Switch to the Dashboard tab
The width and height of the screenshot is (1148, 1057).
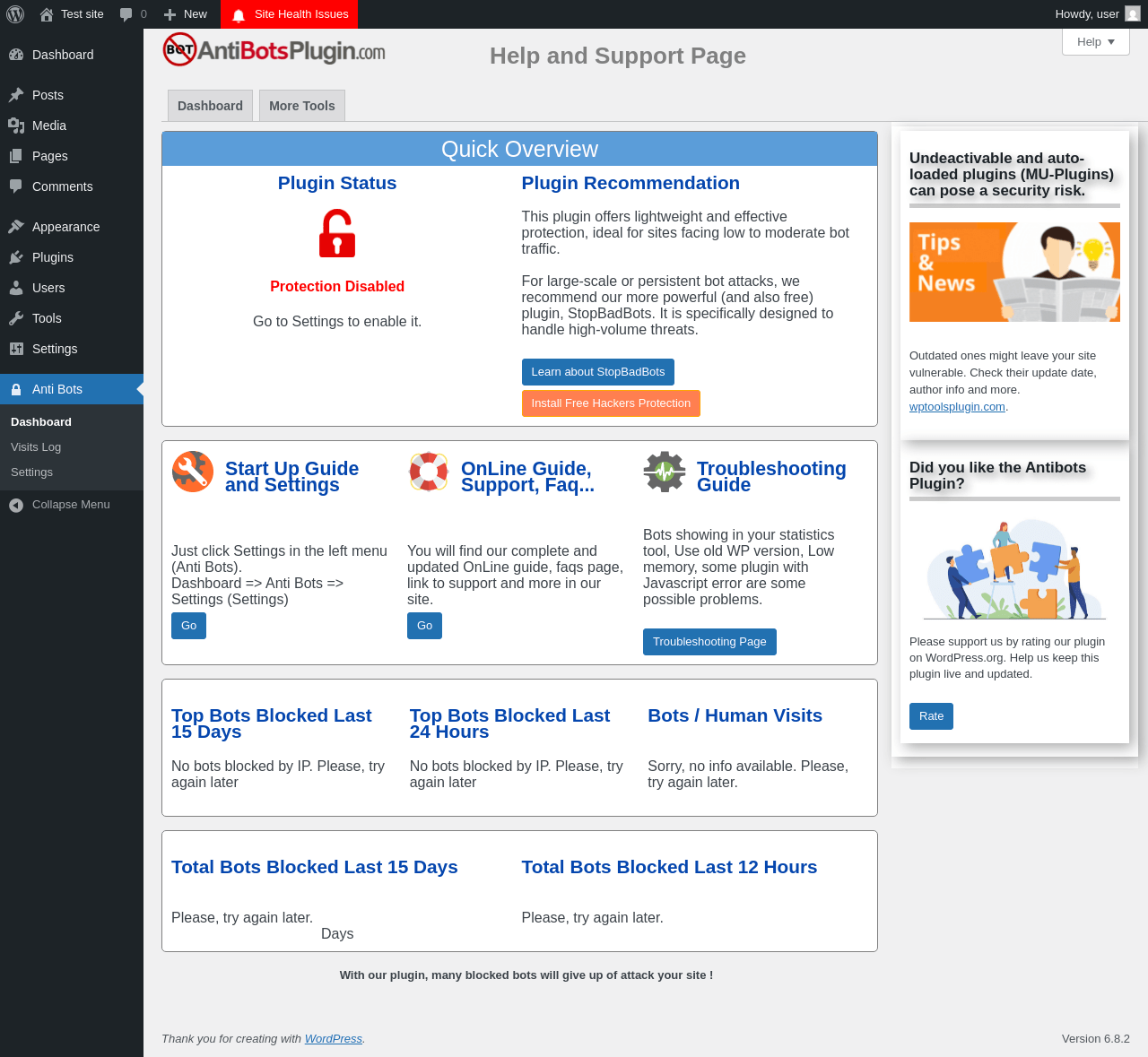tap(210, 106)
